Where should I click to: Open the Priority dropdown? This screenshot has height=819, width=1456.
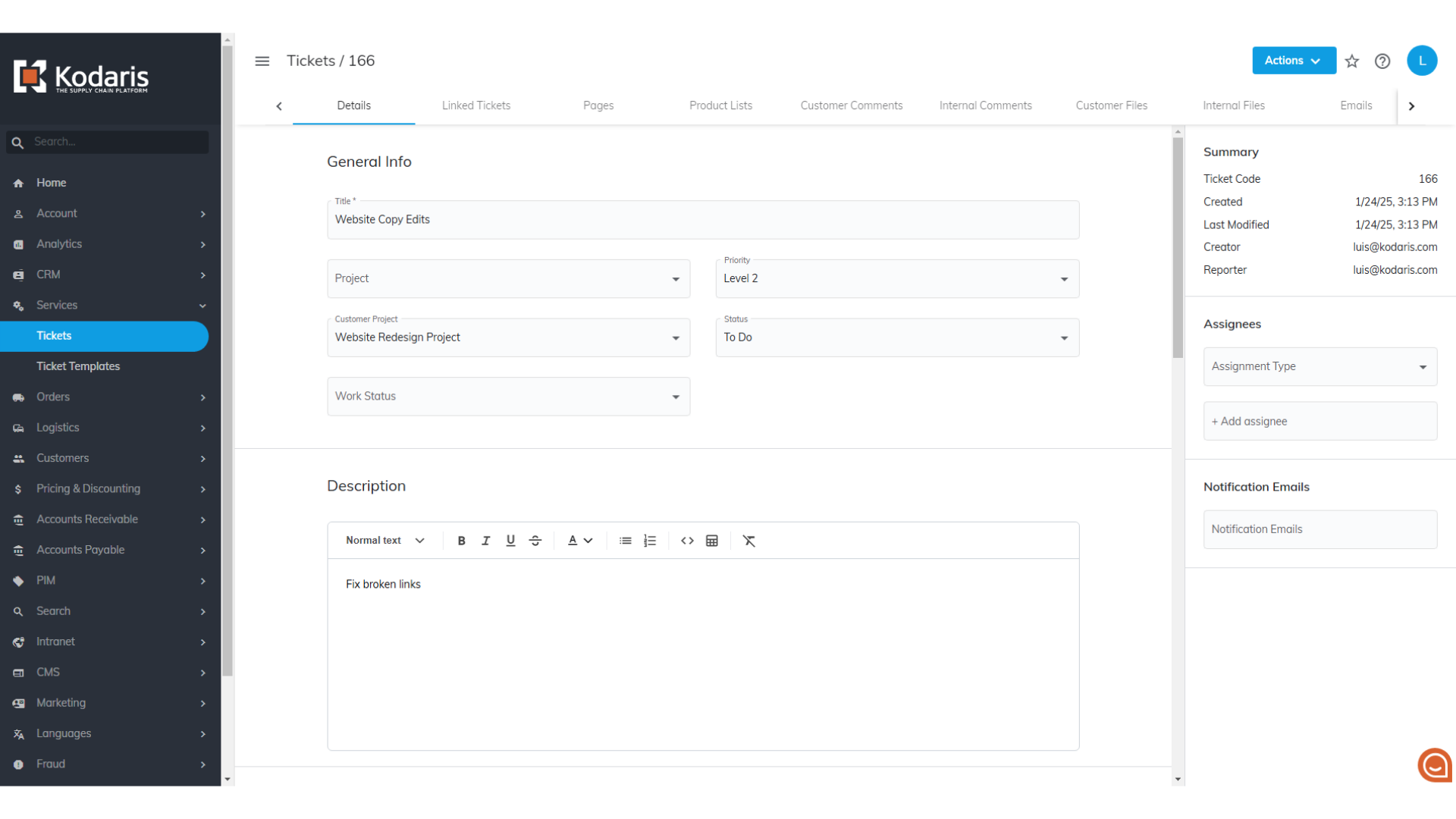[x=897, y=279]
